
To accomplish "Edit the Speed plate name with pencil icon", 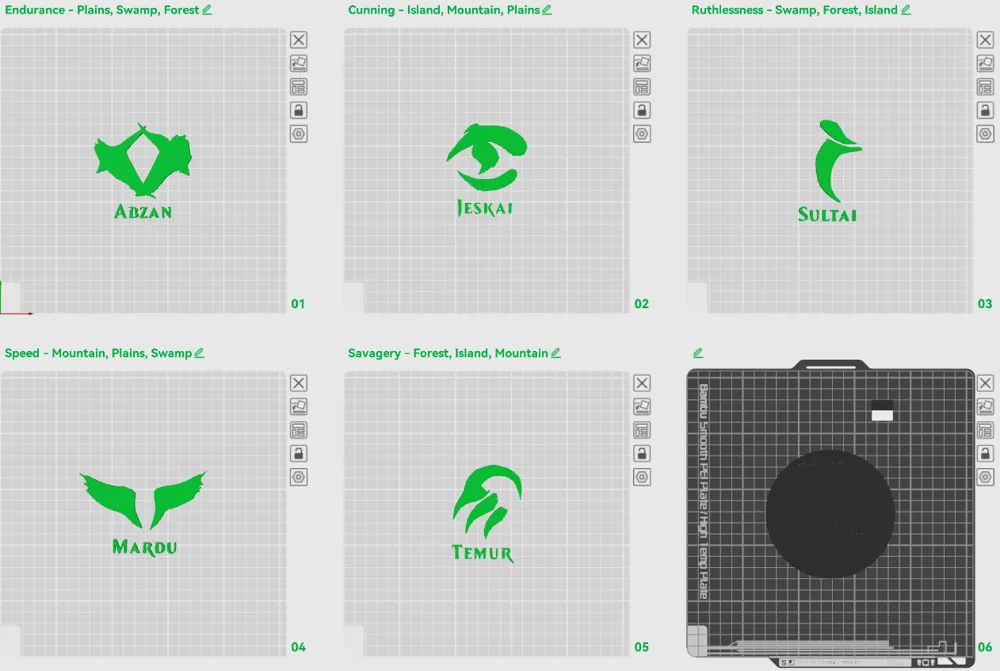I will click(x=199, y=353).
